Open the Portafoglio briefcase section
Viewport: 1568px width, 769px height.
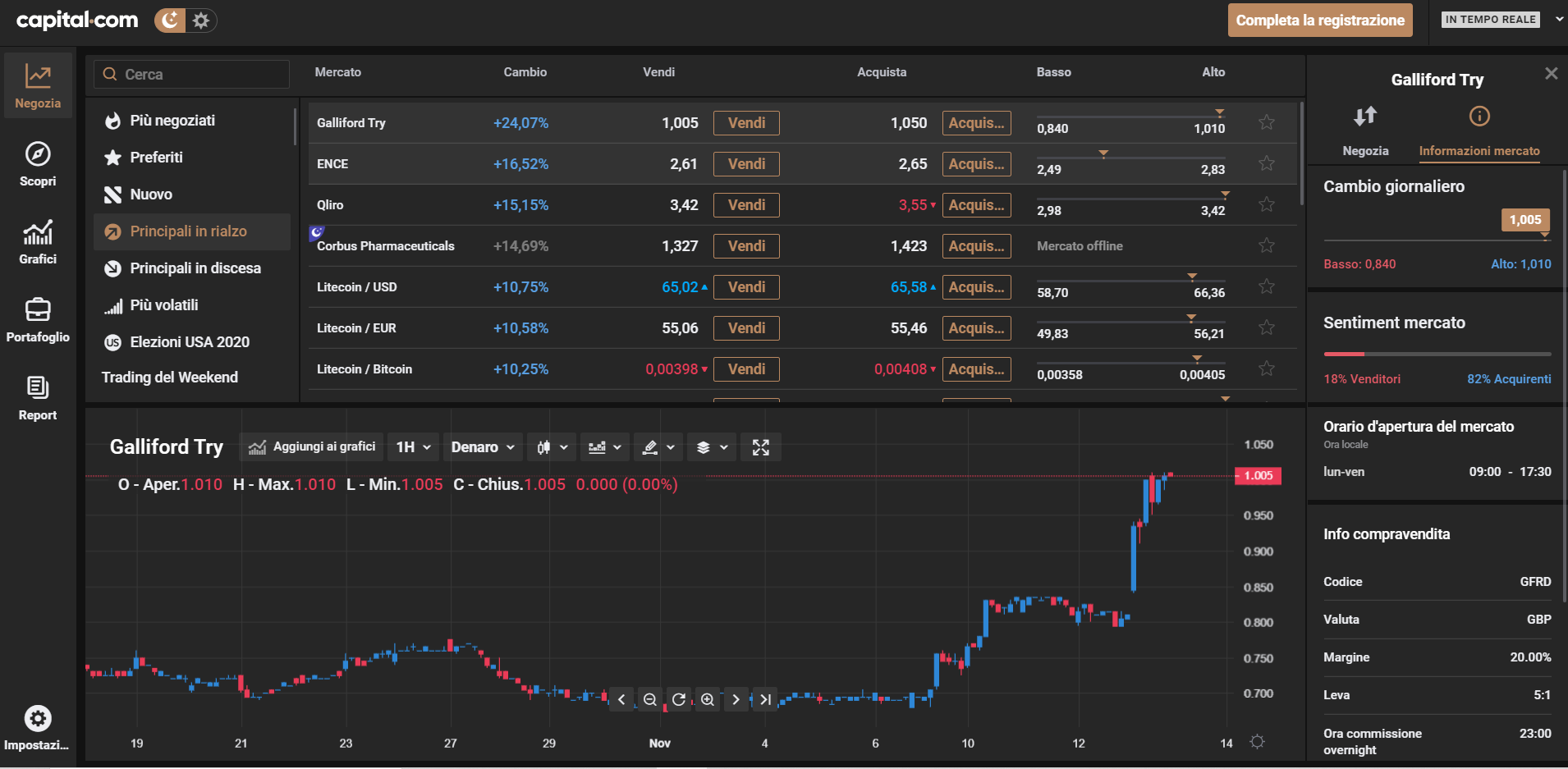38,320
